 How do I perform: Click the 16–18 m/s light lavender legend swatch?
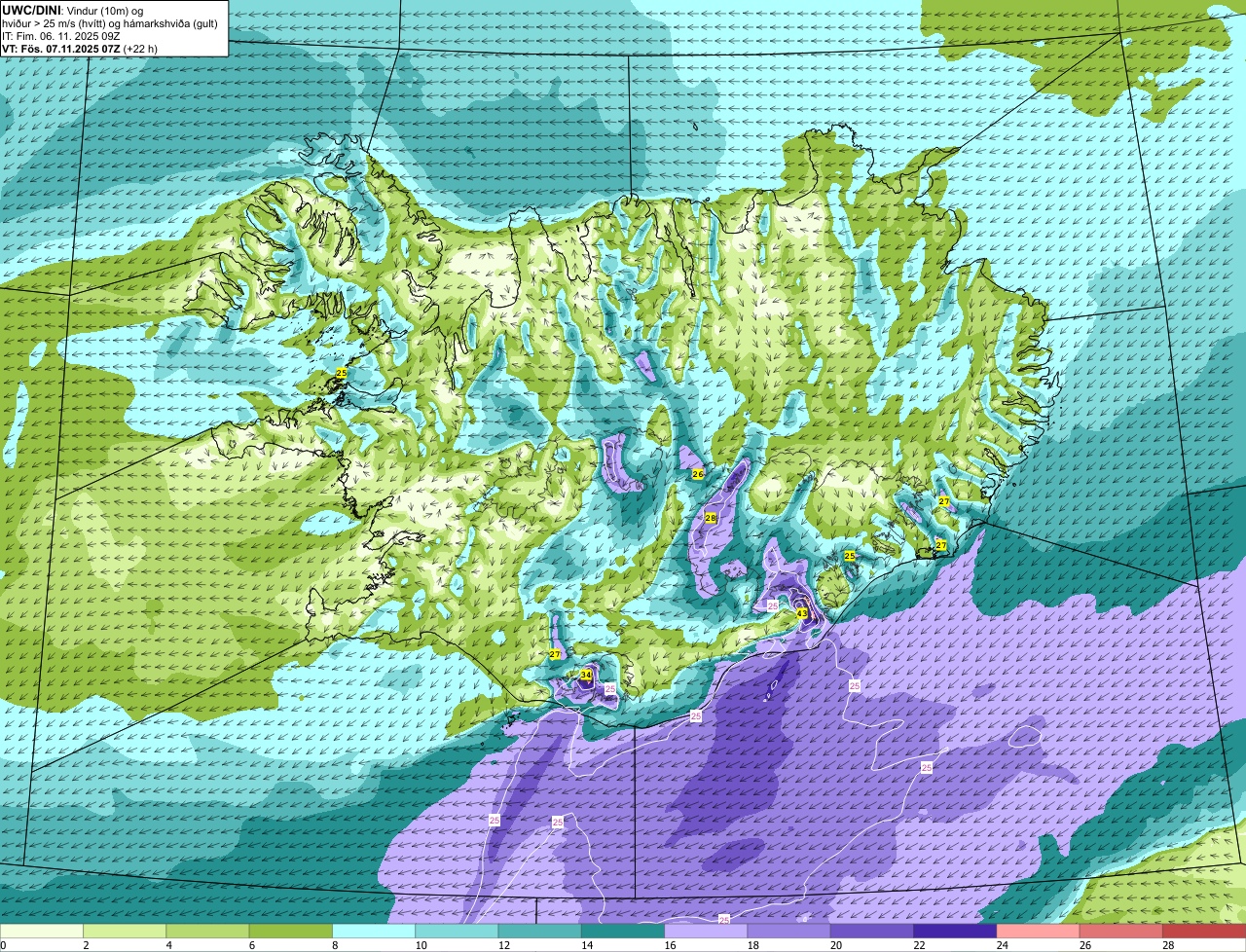[706, 931]
